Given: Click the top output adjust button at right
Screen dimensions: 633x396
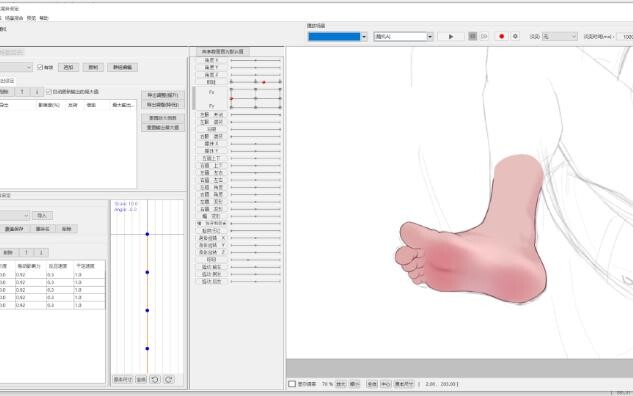Looking at the screenshot, I should [163, 95].
